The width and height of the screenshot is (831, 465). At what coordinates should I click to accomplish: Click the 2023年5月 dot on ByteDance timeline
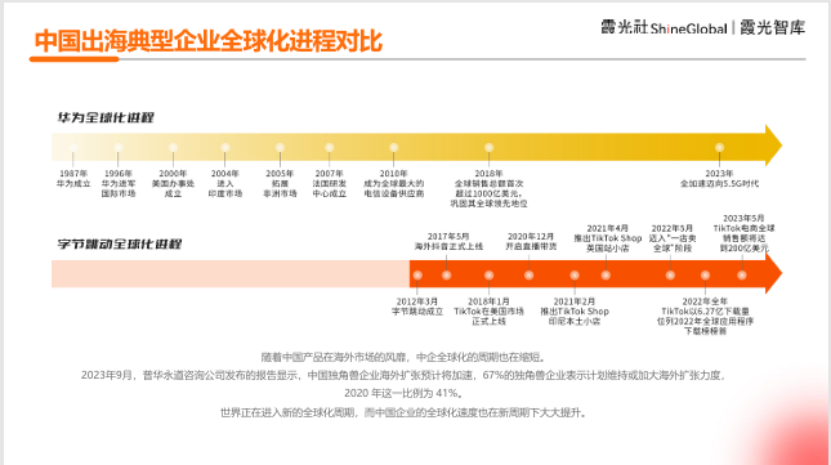[x=742, y=275]
